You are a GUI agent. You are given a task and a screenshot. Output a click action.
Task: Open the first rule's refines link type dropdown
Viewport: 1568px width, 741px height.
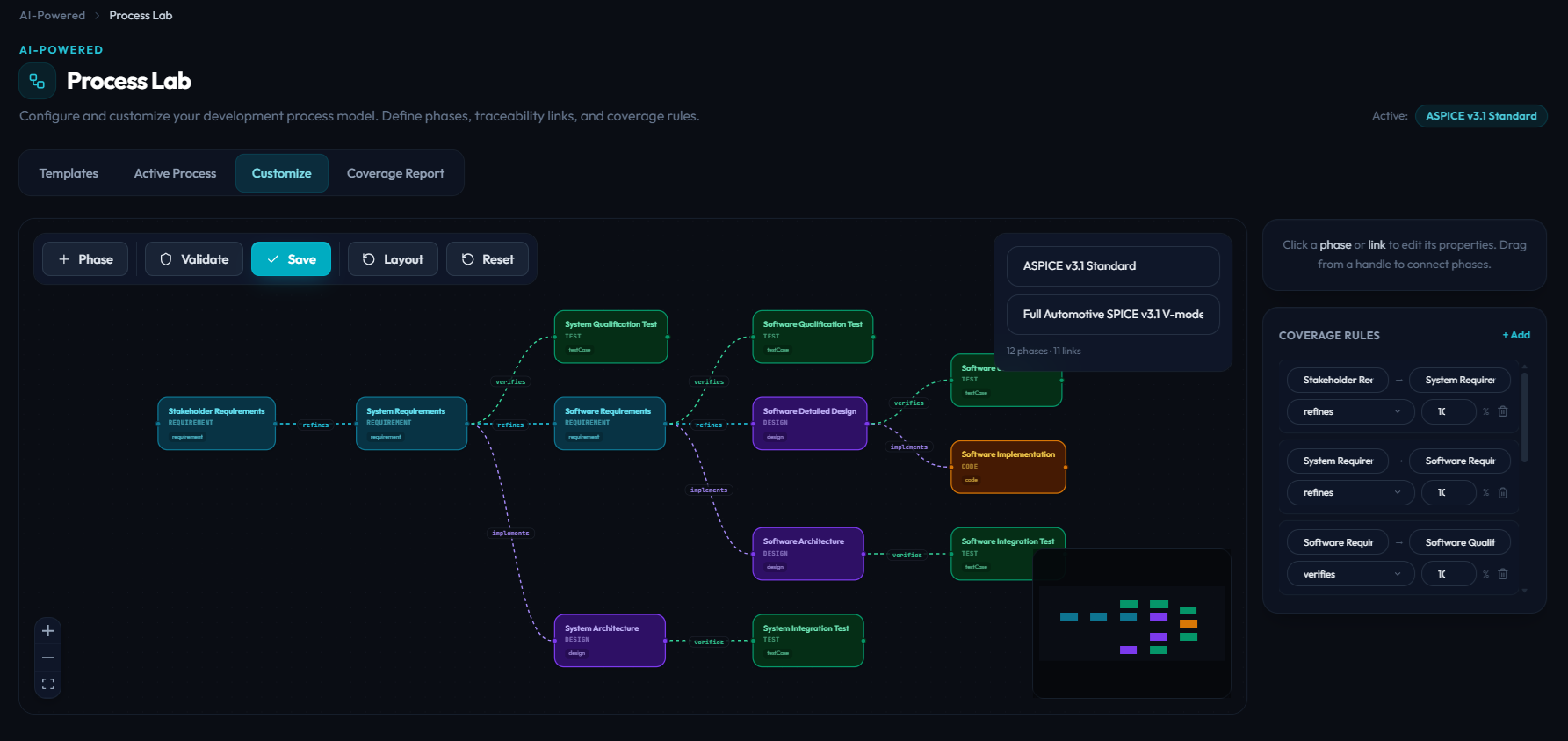tap(1351, 411)
